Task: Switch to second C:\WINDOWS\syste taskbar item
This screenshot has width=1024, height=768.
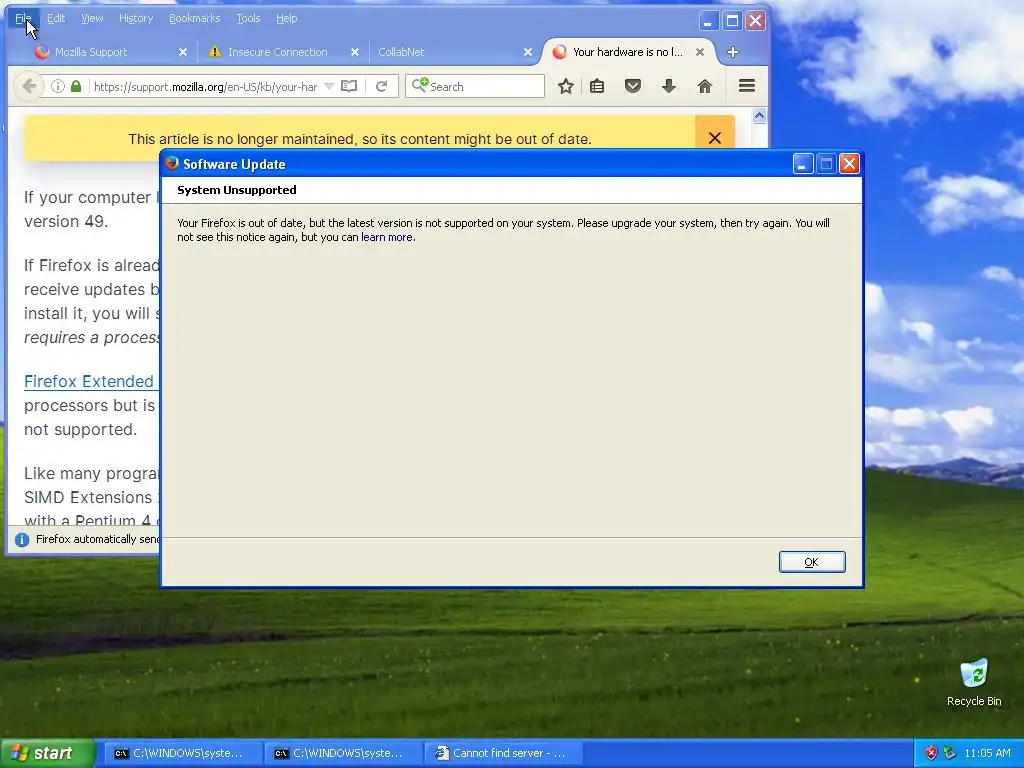Action: pos(342,753)
